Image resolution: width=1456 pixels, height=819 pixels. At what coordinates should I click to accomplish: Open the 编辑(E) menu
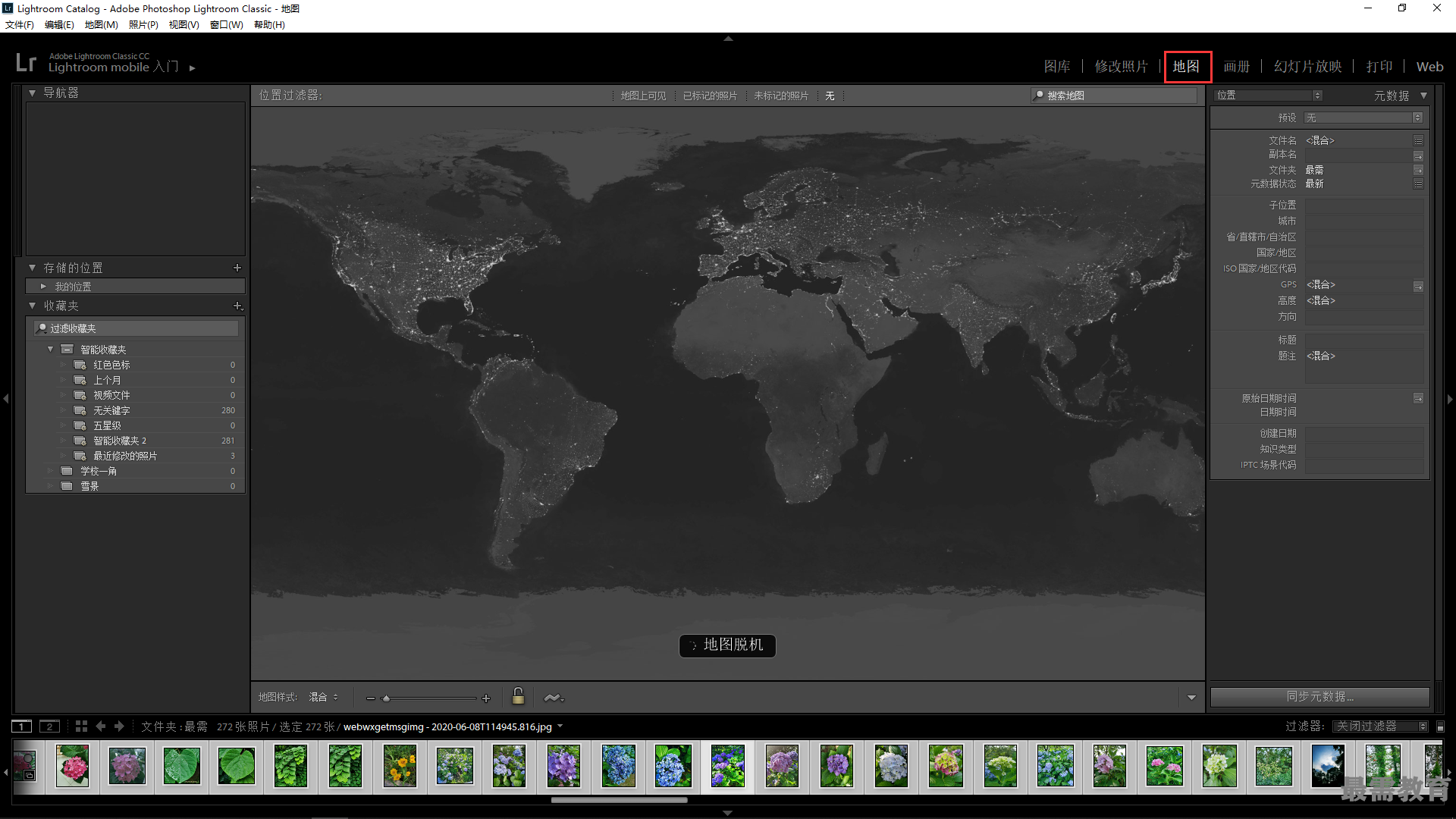click(x=59, y=25)
